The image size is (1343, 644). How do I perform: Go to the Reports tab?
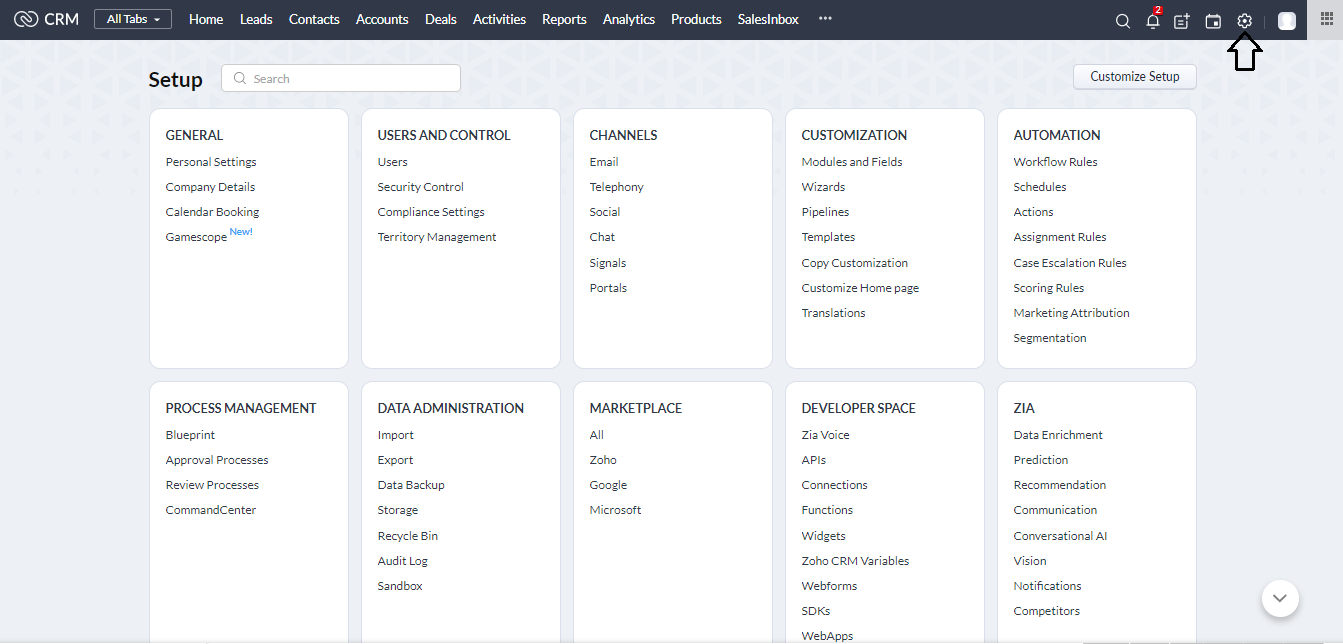[x=564, y=19]
